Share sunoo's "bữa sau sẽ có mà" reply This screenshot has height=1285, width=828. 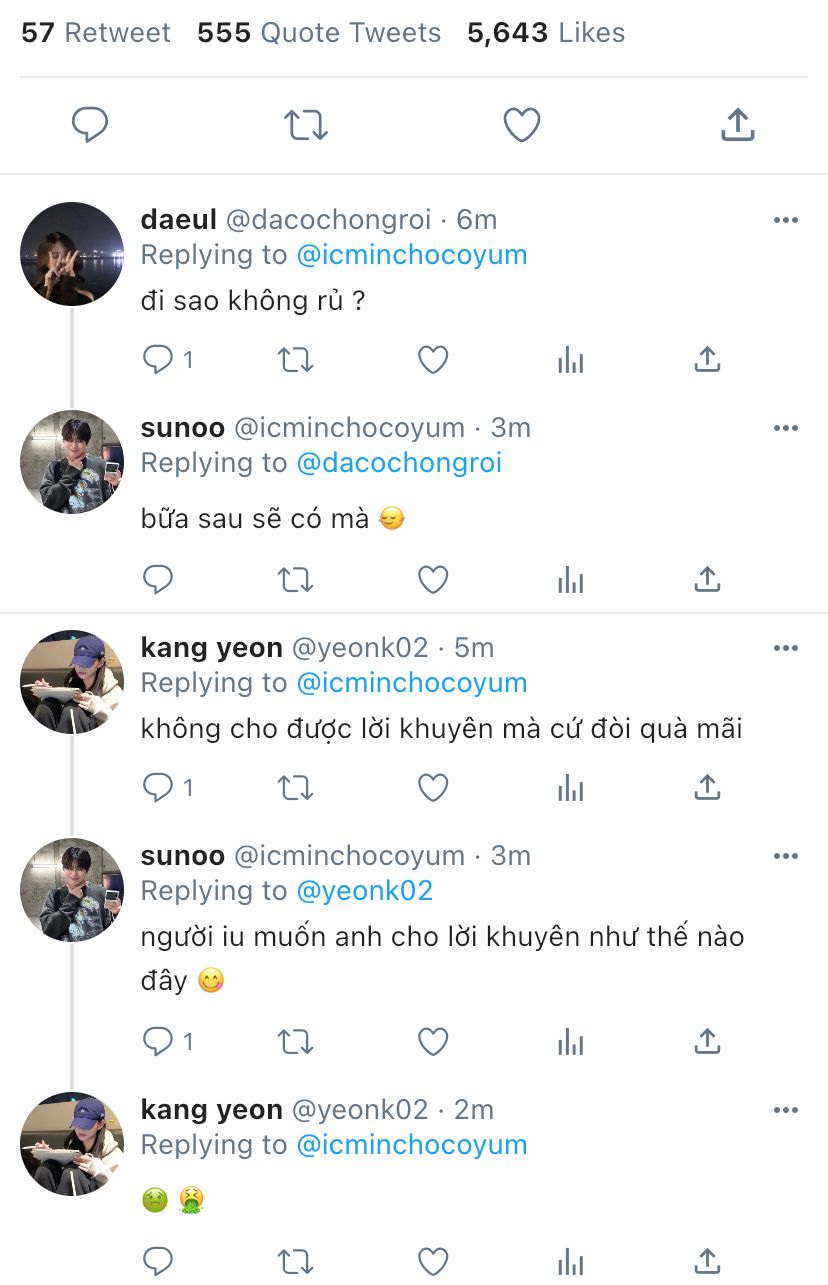(707, 579)
